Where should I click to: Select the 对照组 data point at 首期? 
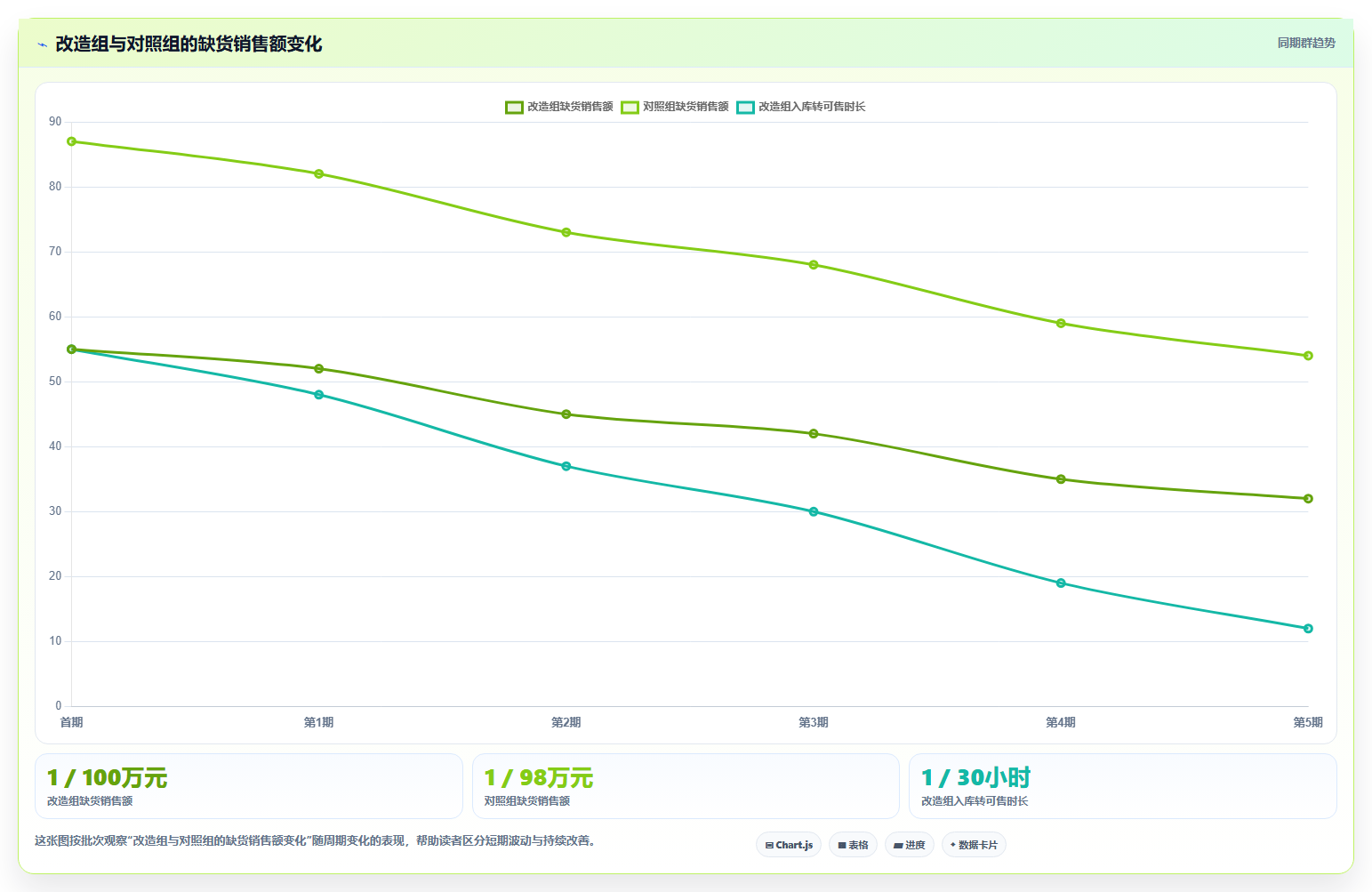click(x=72, y=141)
